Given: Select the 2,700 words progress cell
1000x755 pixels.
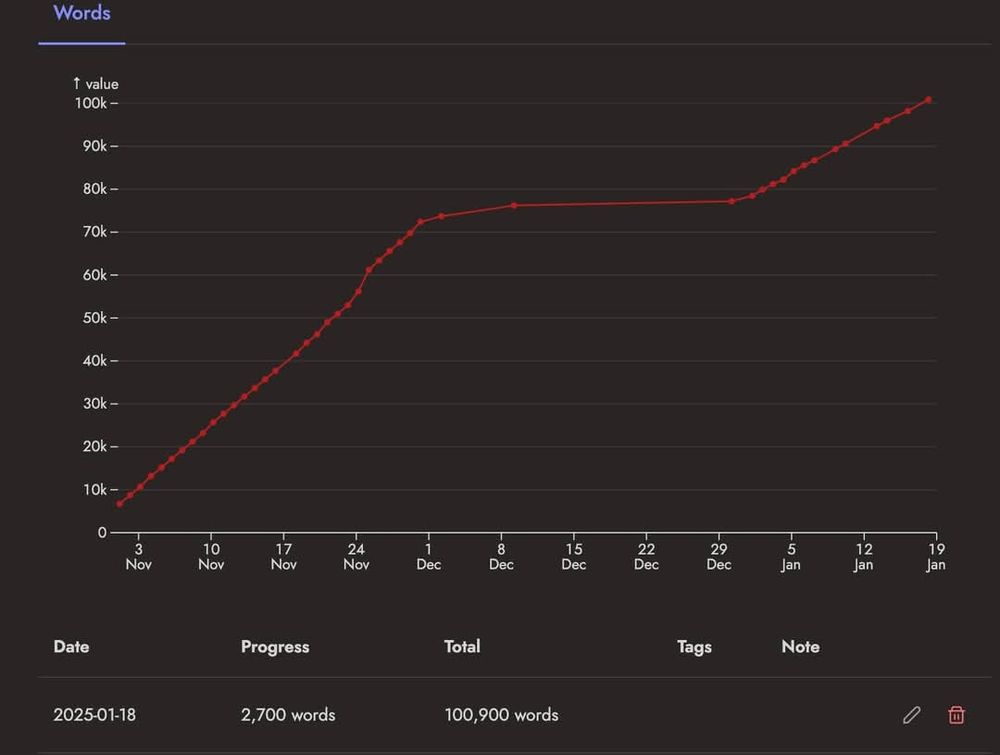Looking at the screenshot, I should click(288, 715).
